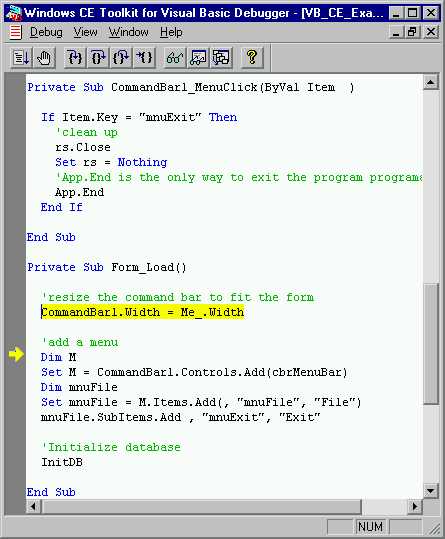
Task: Click the hand Break icon
Action: click(44, 57)
